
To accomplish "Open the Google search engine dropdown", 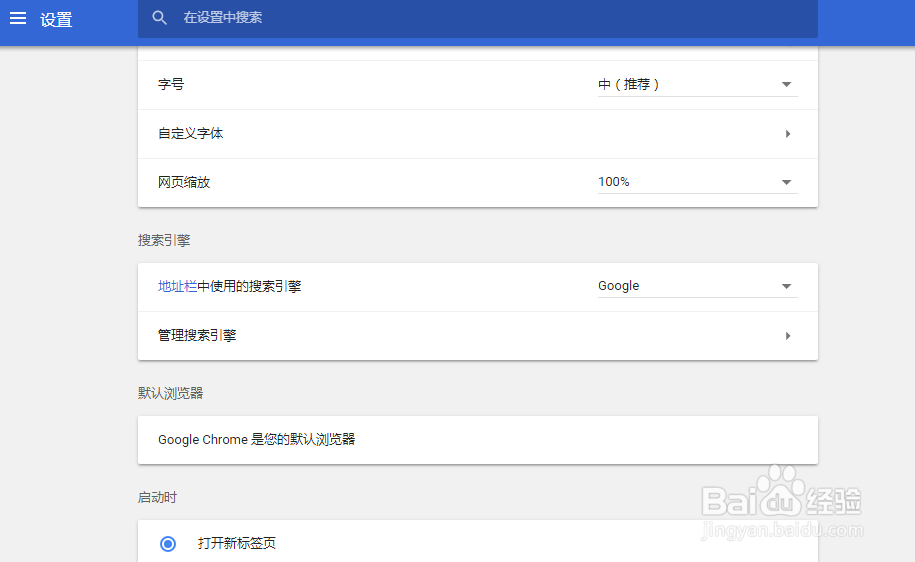I will [x=697, y=286].
